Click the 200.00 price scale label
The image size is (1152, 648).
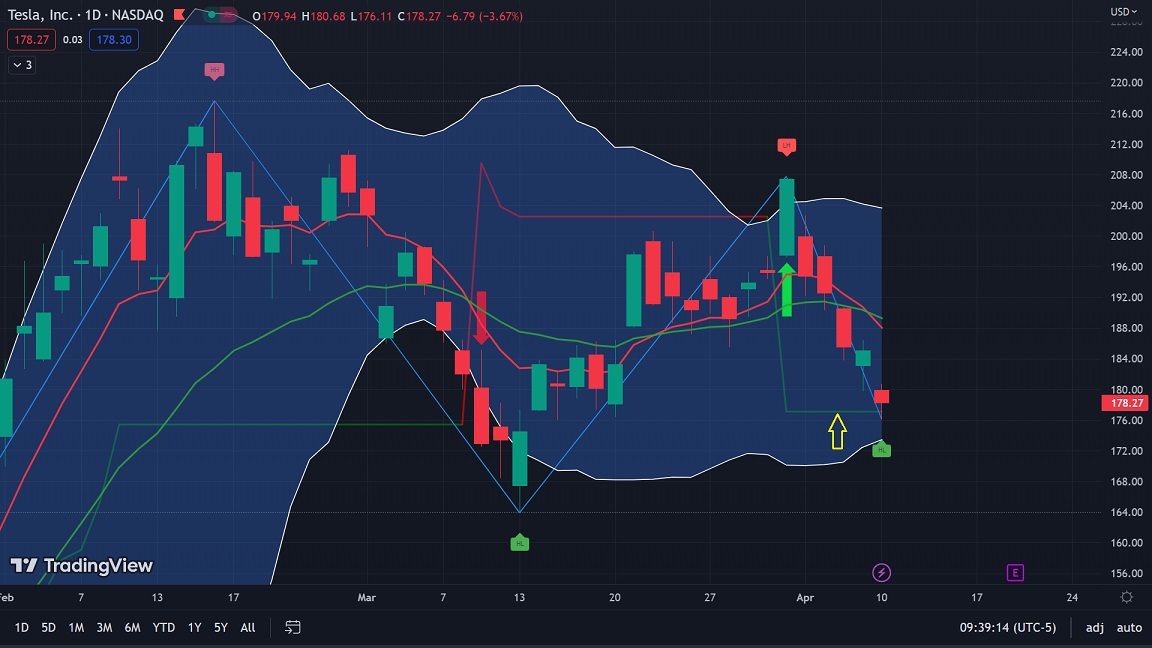pyautogui.click(x=1126, y=237)
